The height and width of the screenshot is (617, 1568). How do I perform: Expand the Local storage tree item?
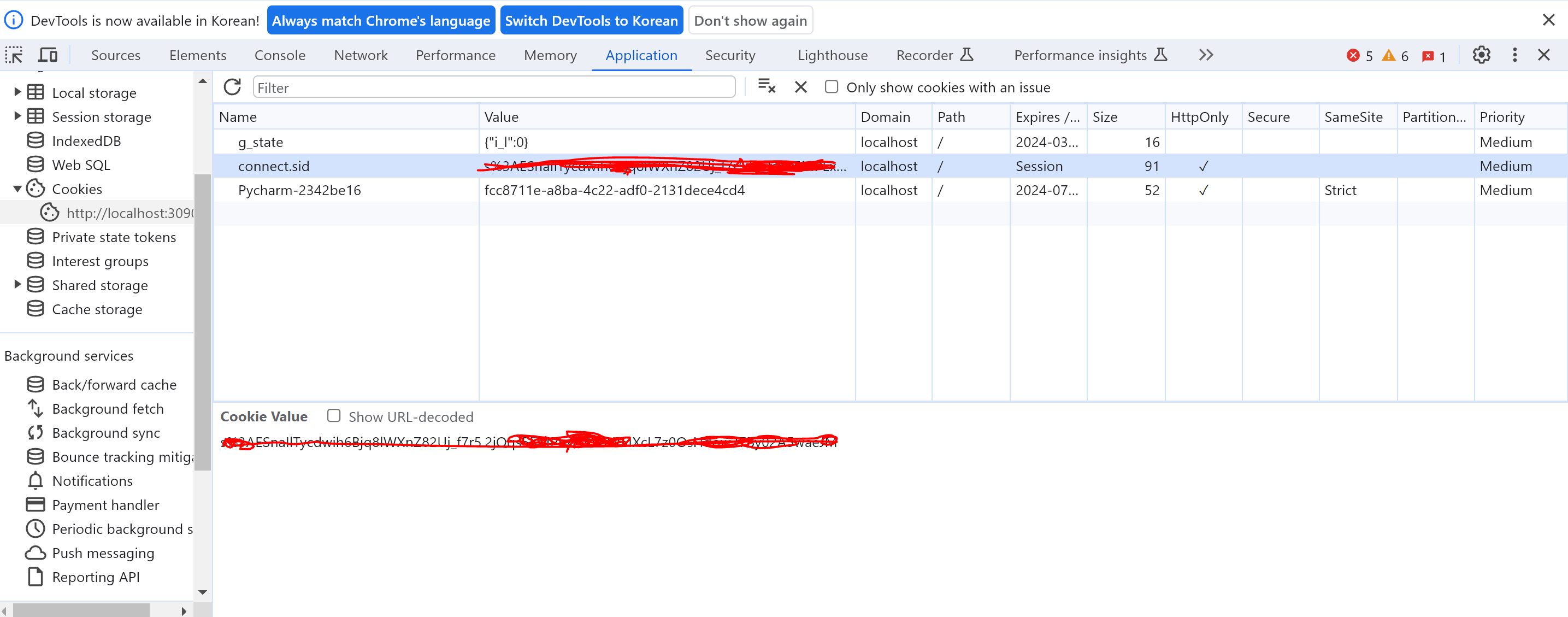17,92
